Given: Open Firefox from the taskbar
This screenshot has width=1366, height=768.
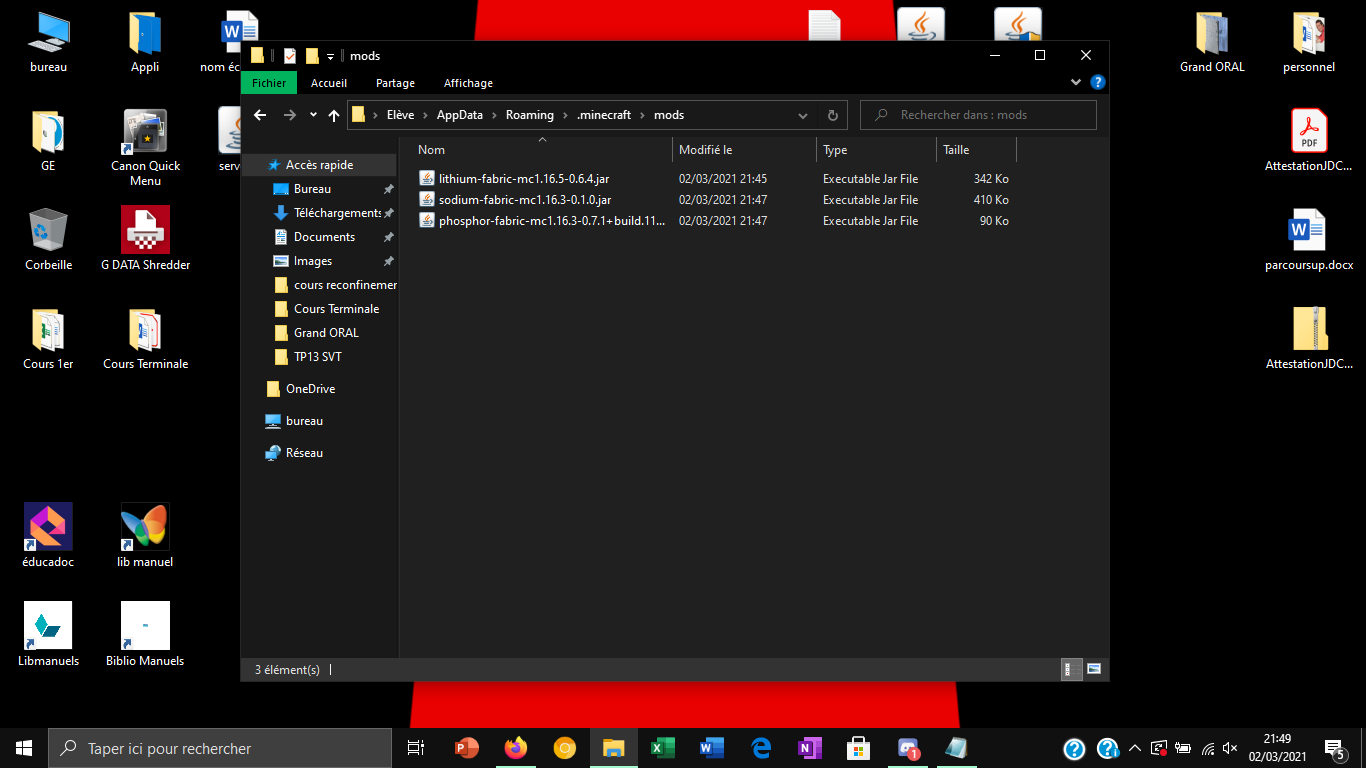Looking at the screenshot, I should 516,748.
